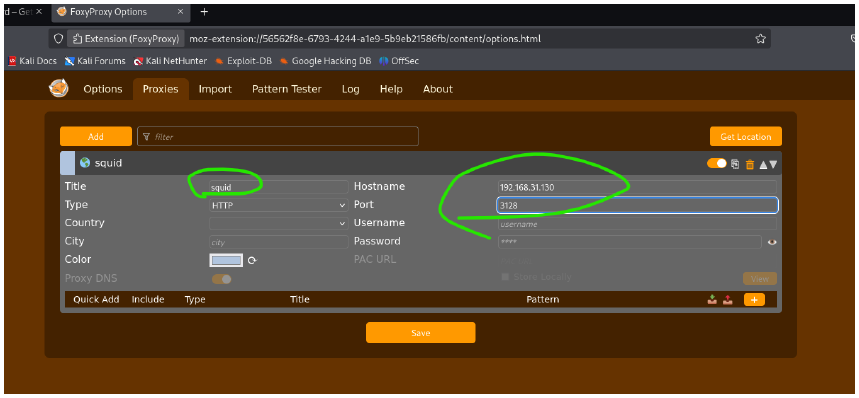Open the Exploit-DB bookmark
This screenshot has height=398, width=859.
(x=243, y=61)
